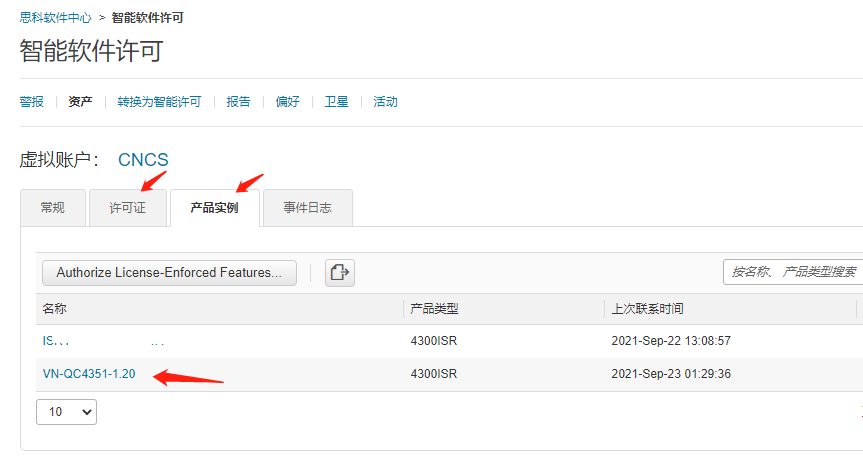Image resolution: width=863 pixels, height=463 pixels.
Task: Open 转换为智能许可 navigation item
Action: 159,102
